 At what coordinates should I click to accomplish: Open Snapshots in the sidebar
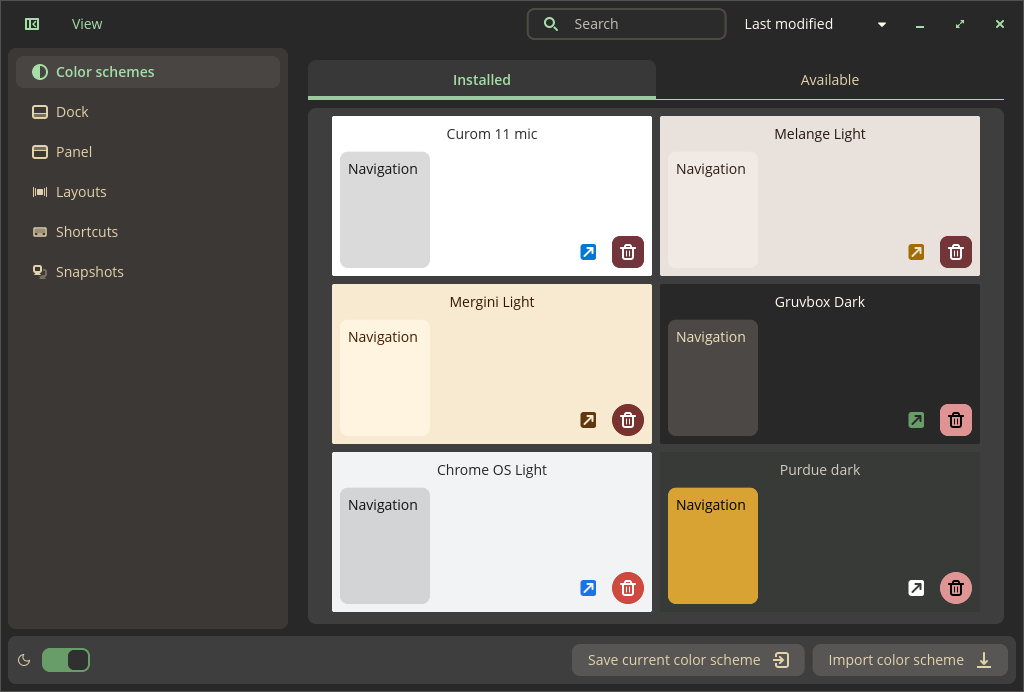(x=90, y=272)
